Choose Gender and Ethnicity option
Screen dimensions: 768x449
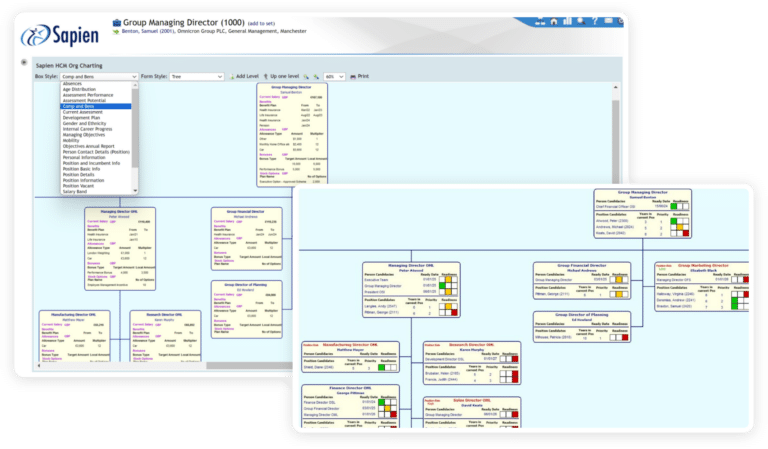(x=96, y=123)
